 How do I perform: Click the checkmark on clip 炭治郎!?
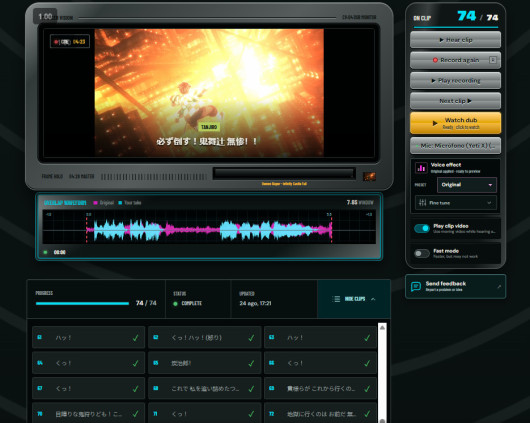pyautogui.click(x=251, y=363)
